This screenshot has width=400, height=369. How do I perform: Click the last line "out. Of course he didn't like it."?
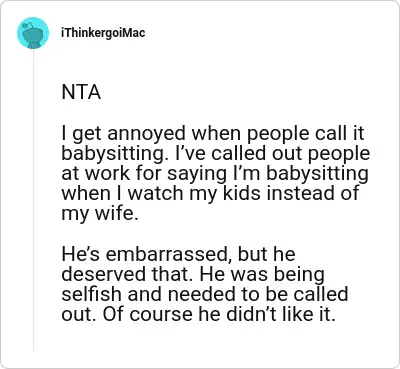pyautogui.click(x=198, y=314)
